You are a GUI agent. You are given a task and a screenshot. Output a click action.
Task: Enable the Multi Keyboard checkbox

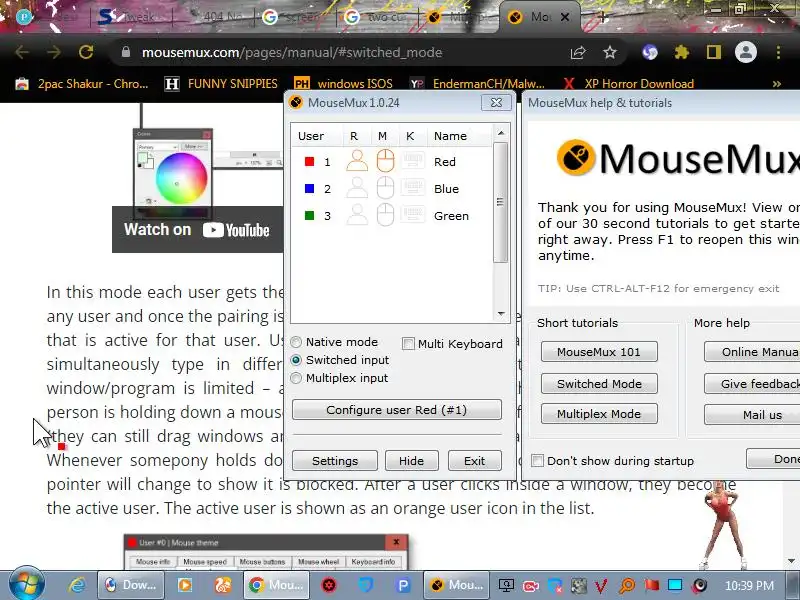pyautogui.click(x=408, y=344)
